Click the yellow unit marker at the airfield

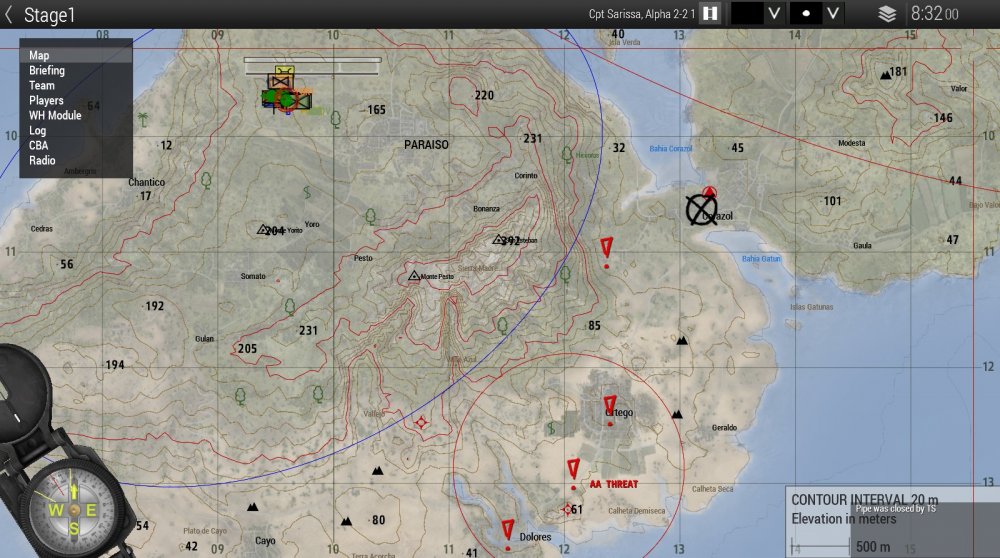pyautogui.click(x=281, y=80)
